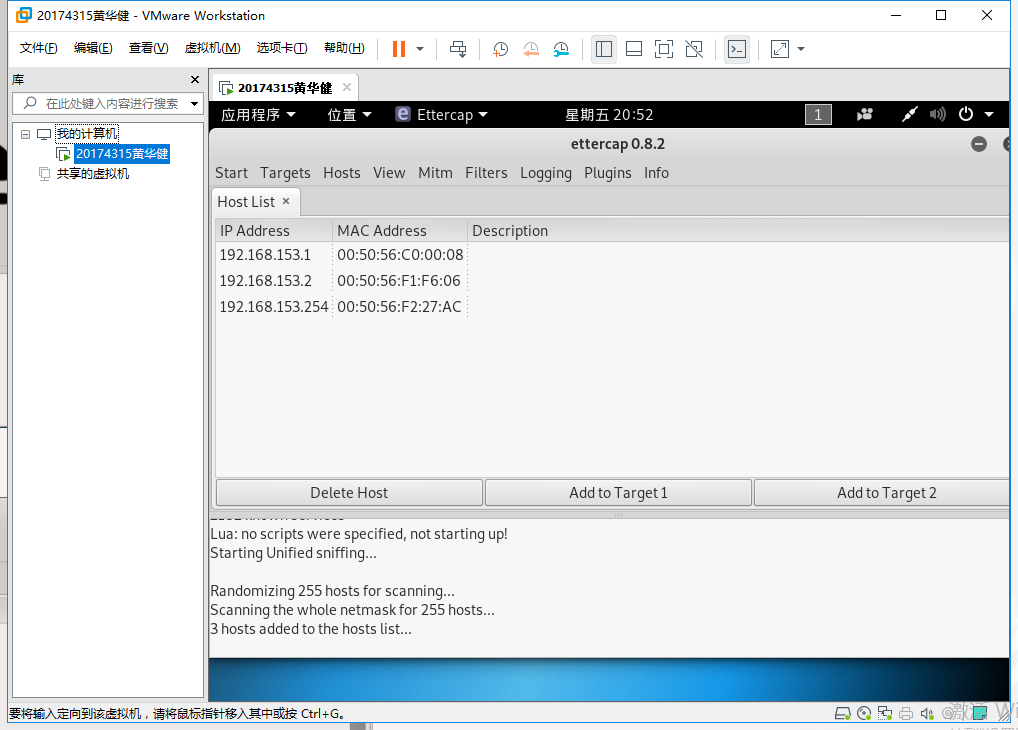Open the 编辑(E) menu
This screenshot has width=1018, height=730.
click(x=93, y=48)
